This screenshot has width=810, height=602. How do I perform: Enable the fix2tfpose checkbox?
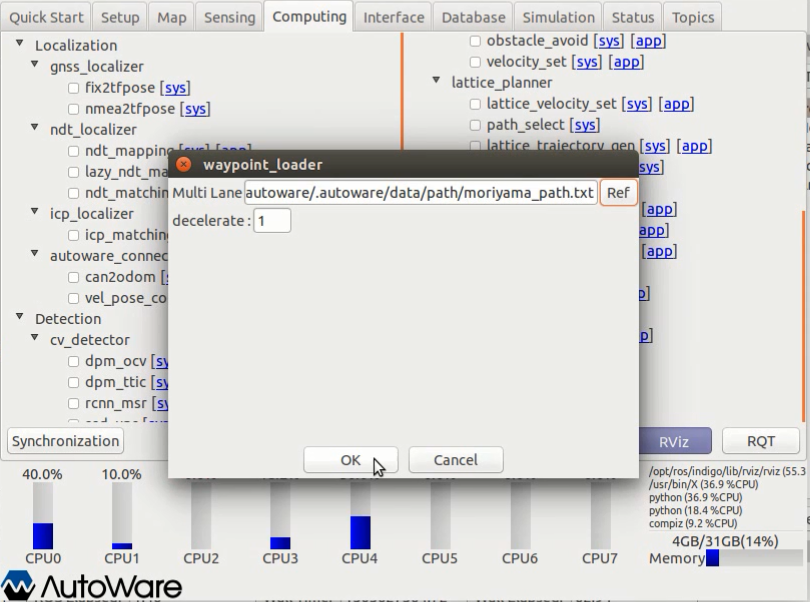(73, 88)
